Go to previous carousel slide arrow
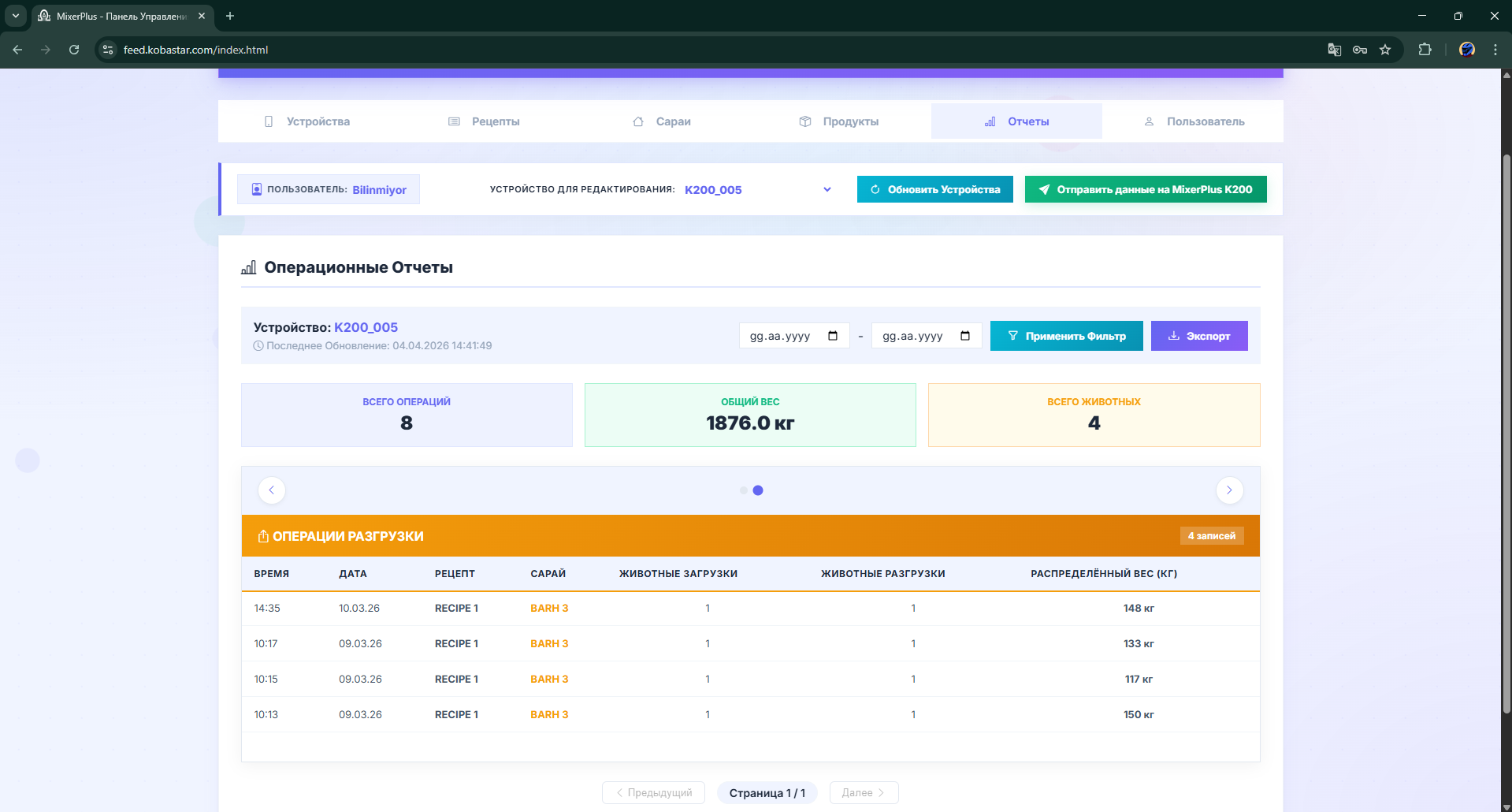 (272, 490)
